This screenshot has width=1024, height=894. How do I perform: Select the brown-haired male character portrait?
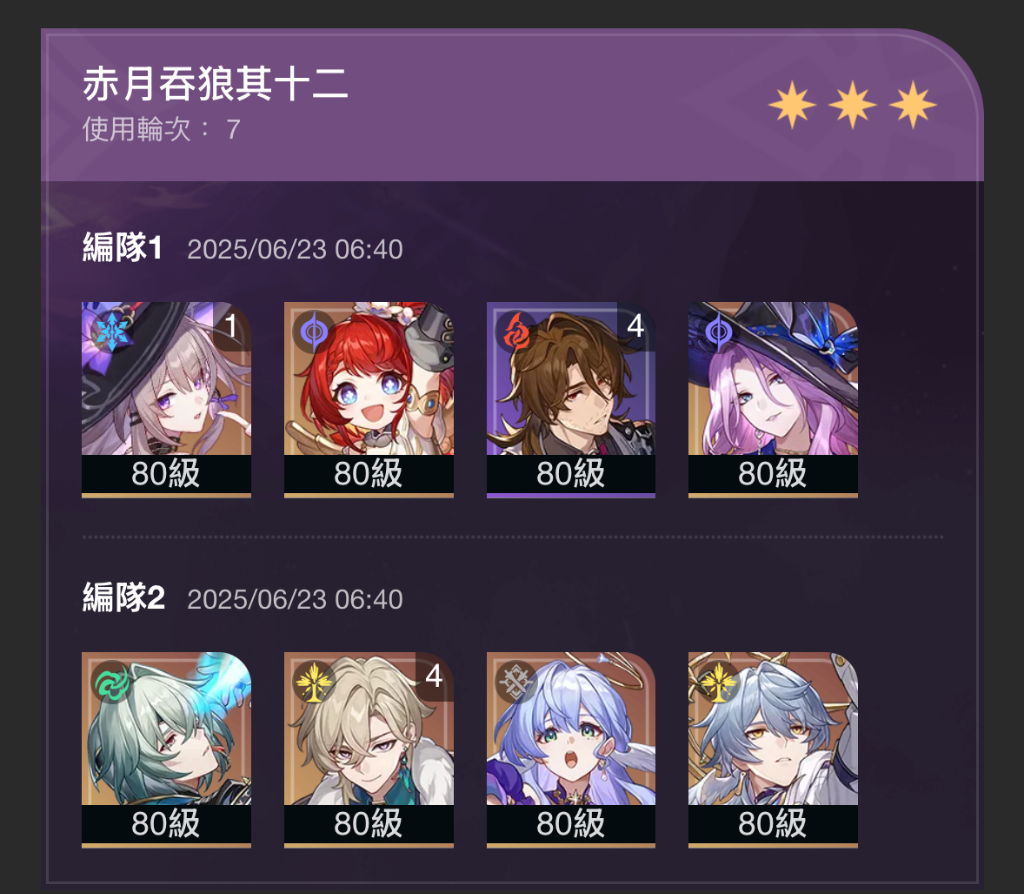(x=571, y=400)
